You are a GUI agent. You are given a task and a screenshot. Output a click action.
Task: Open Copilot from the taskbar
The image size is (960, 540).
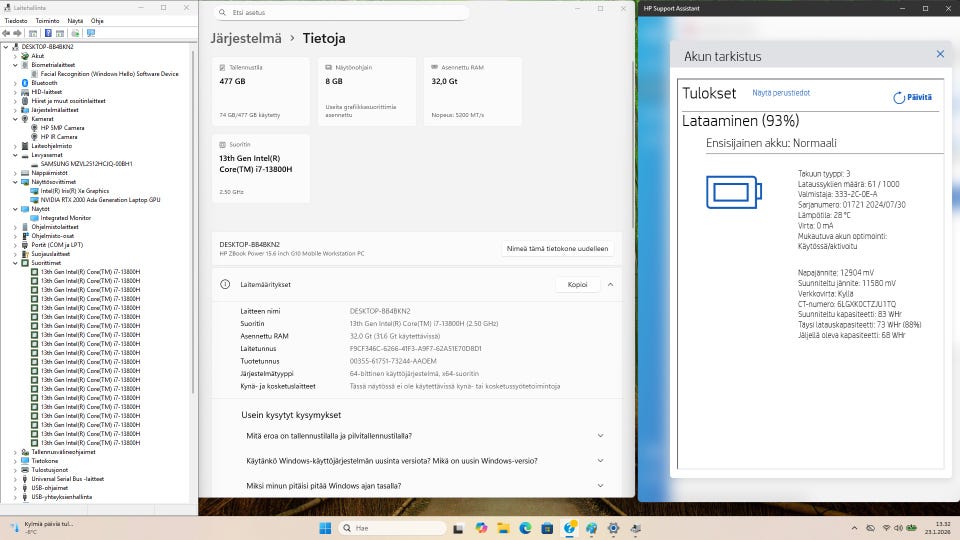pos(481,528)
